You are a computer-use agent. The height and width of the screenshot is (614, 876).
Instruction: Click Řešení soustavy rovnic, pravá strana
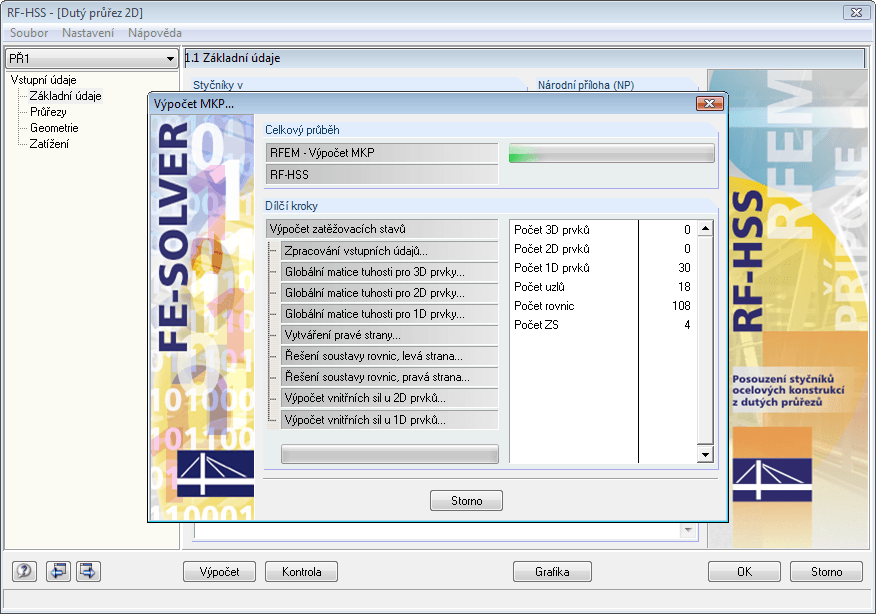tap(389, 377)
